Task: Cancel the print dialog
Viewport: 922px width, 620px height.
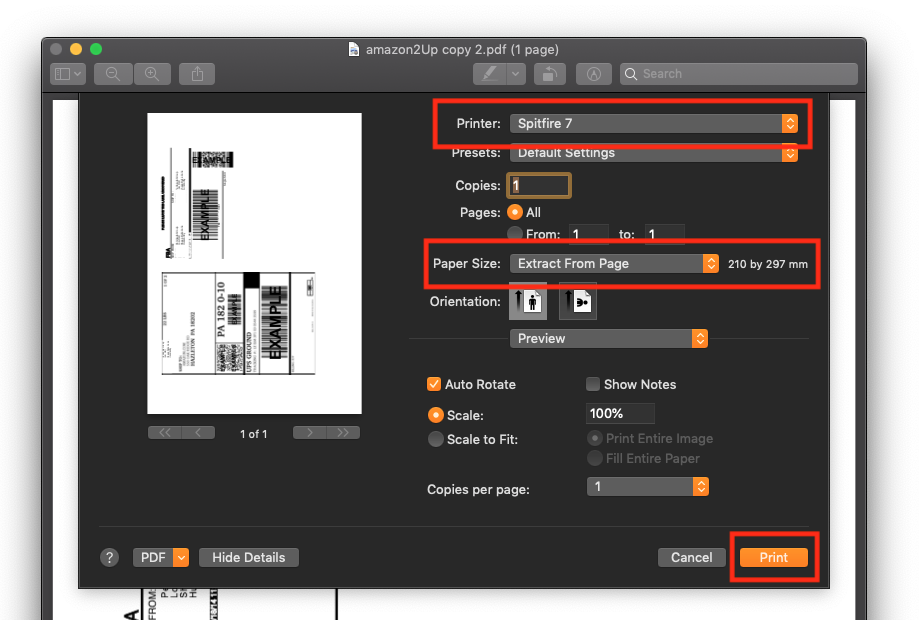Action: click(692, 558)
